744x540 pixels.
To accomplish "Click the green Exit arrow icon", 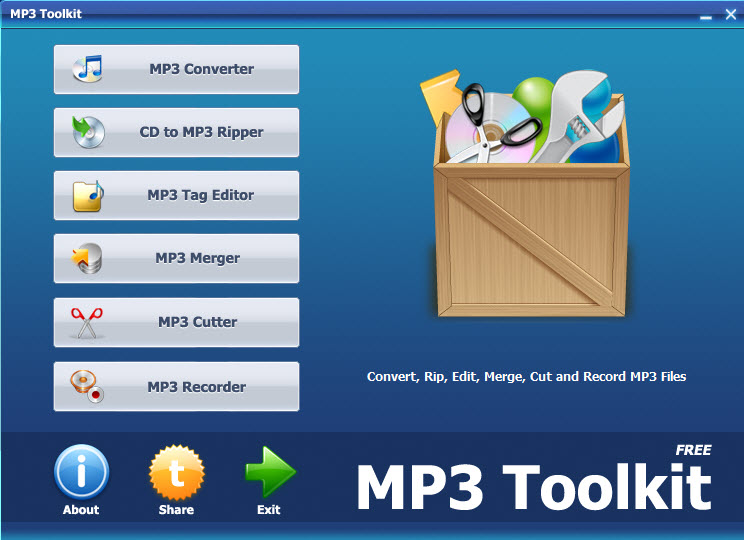I will coord(270,472).
